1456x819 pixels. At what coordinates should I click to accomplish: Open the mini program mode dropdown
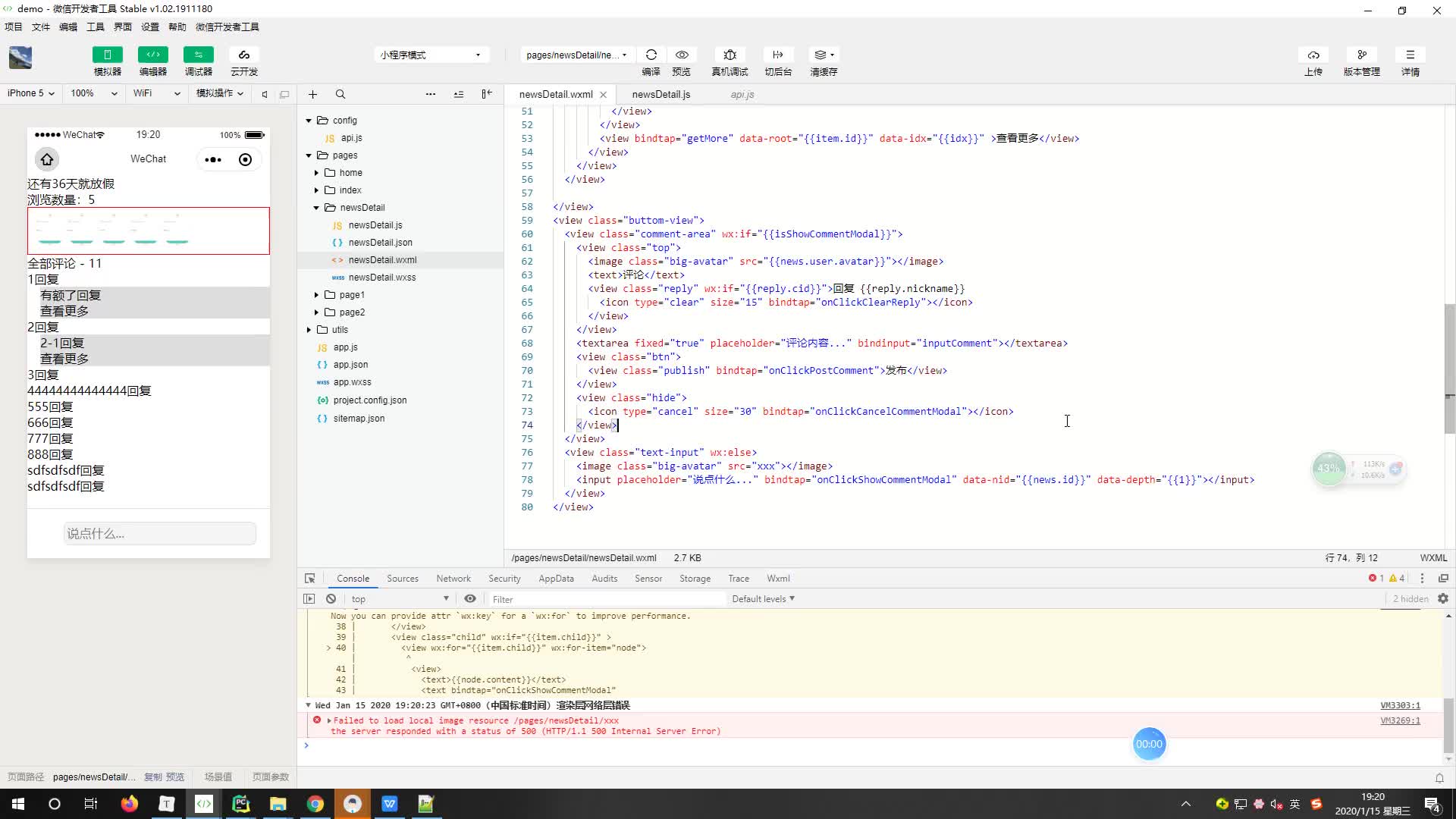click(x=431, y=55)
